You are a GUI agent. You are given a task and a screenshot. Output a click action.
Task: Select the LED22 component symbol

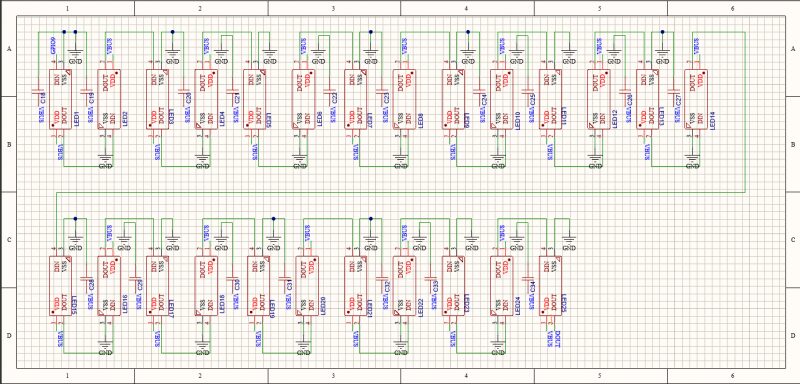(x=404, y=286)
